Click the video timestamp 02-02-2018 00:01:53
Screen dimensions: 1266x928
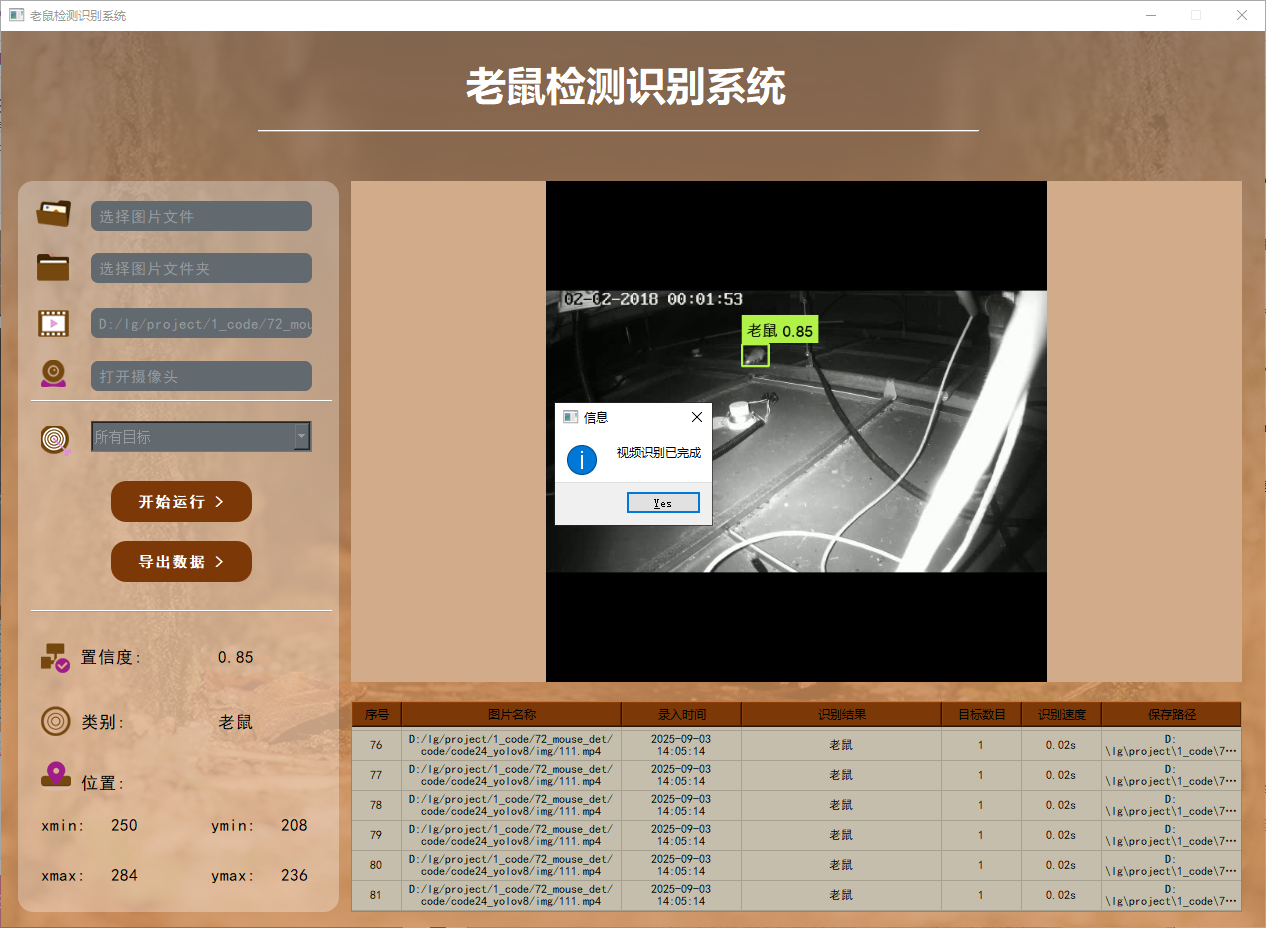pyautogui.click(x=653, y=299)
